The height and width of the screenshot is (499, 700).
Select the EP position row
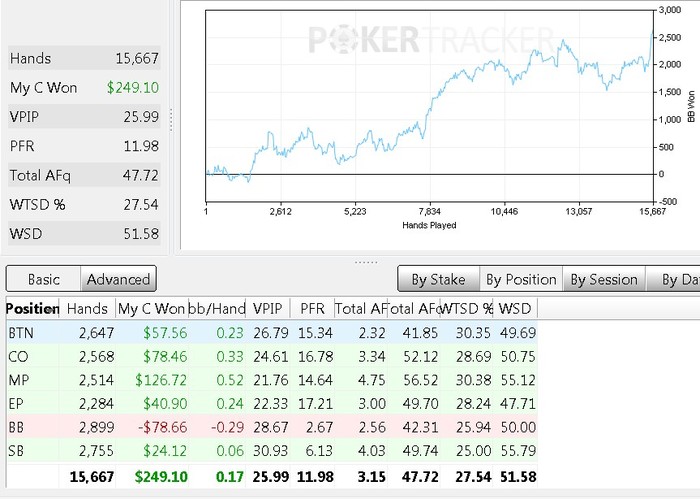pyautogui.click(x=272, y=403)
